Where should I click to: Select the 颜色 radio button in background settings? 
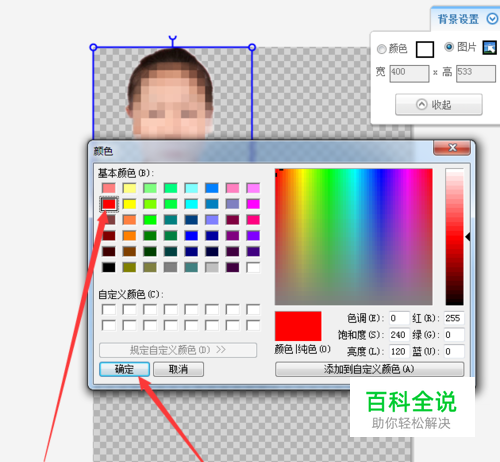coord(382,49)
